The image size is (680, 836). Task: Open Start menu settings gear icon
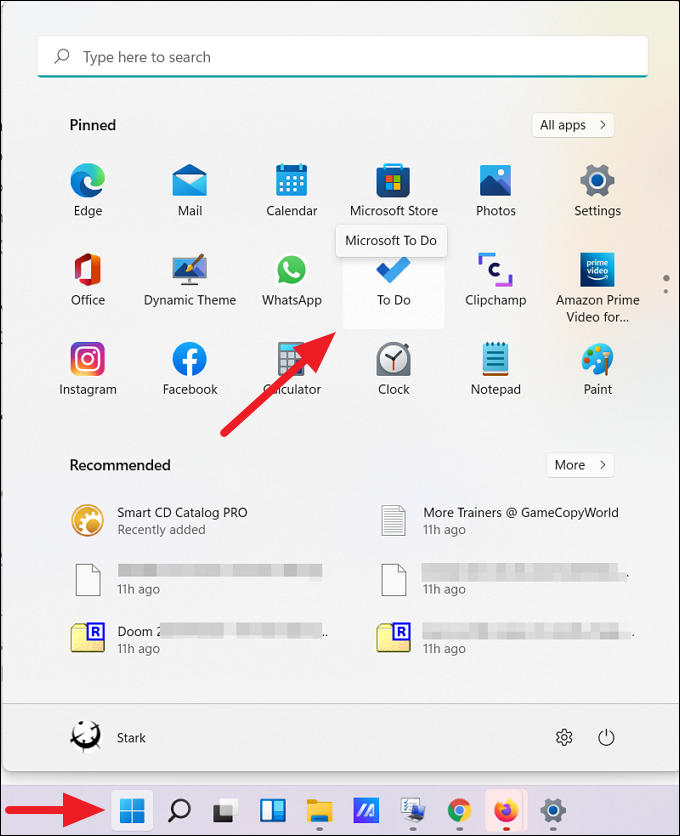[x=564, y=737]
